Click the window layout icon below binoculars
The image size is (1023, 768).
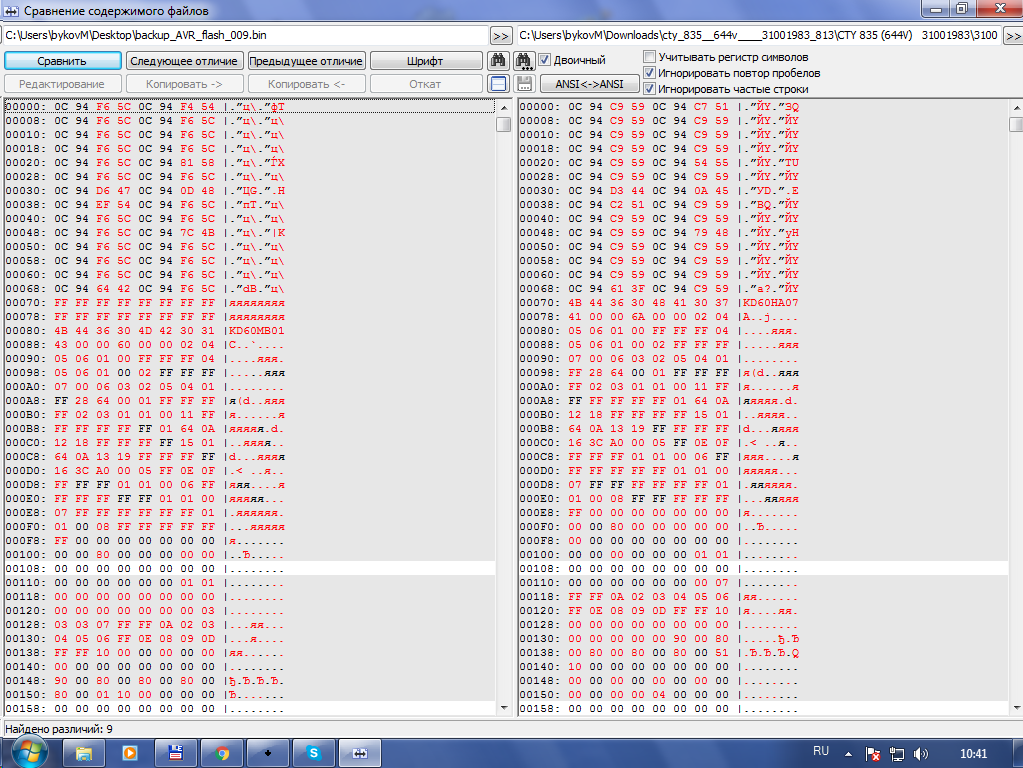click(x=499, y=84)
